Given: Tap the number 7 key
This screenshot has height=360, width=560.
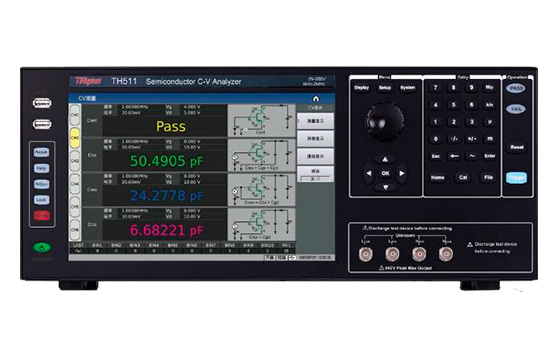Looking at the screenshot, I should click(435, 88).
